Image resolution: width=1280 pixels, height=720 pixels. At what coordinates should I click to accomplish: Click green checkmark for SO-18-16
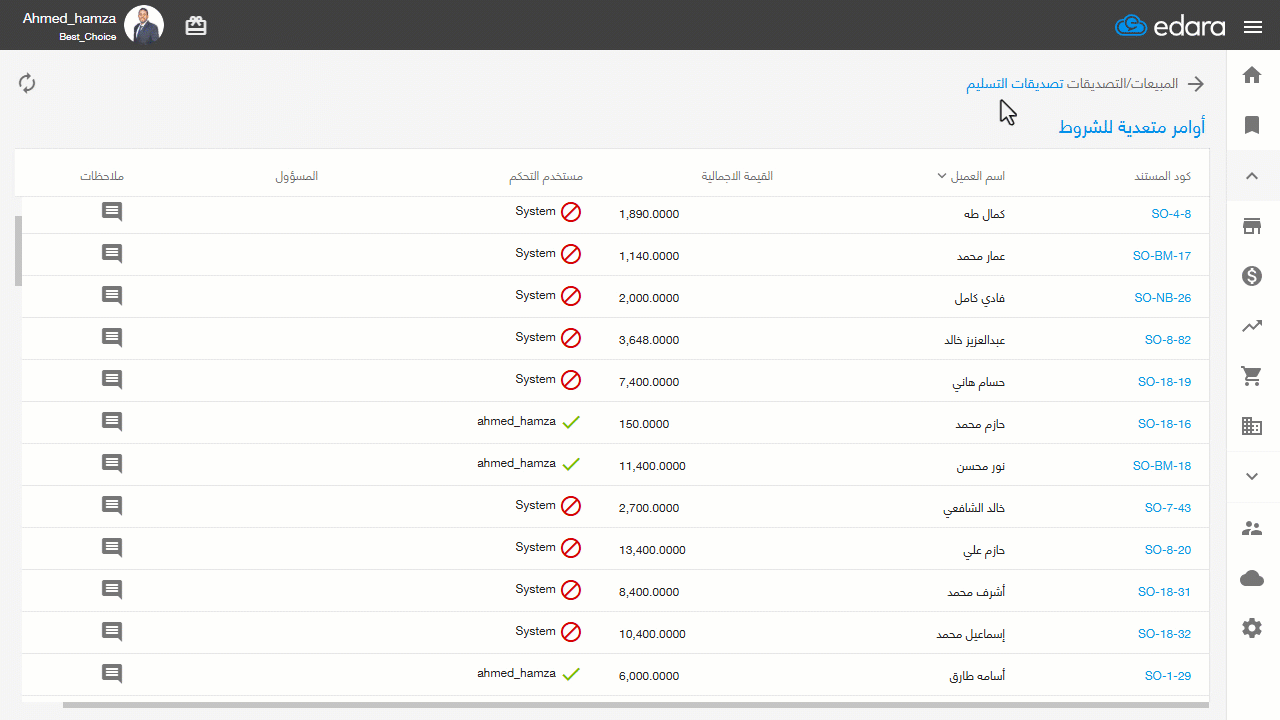point(571,422)
